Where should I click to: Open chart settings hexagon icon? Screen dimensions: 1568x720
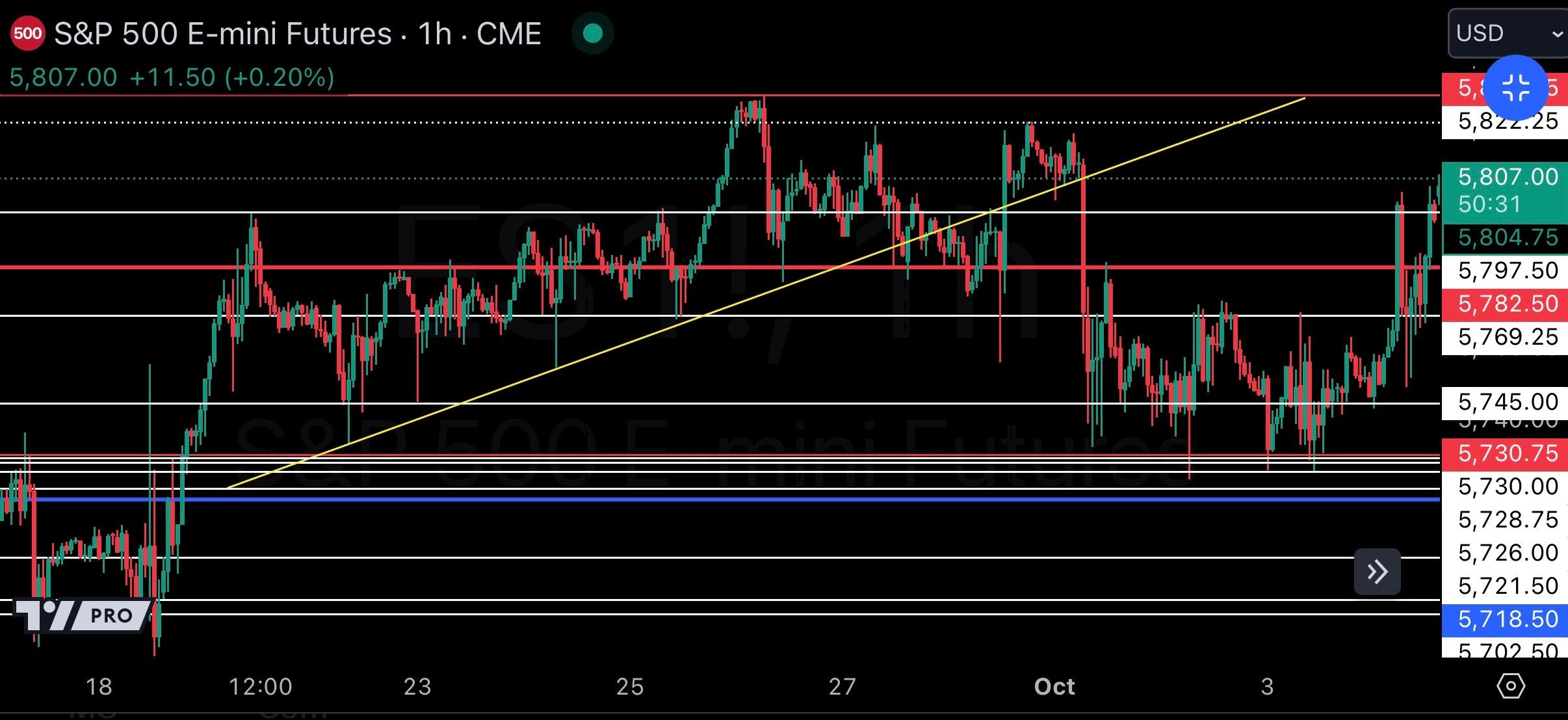(1510, 686)
